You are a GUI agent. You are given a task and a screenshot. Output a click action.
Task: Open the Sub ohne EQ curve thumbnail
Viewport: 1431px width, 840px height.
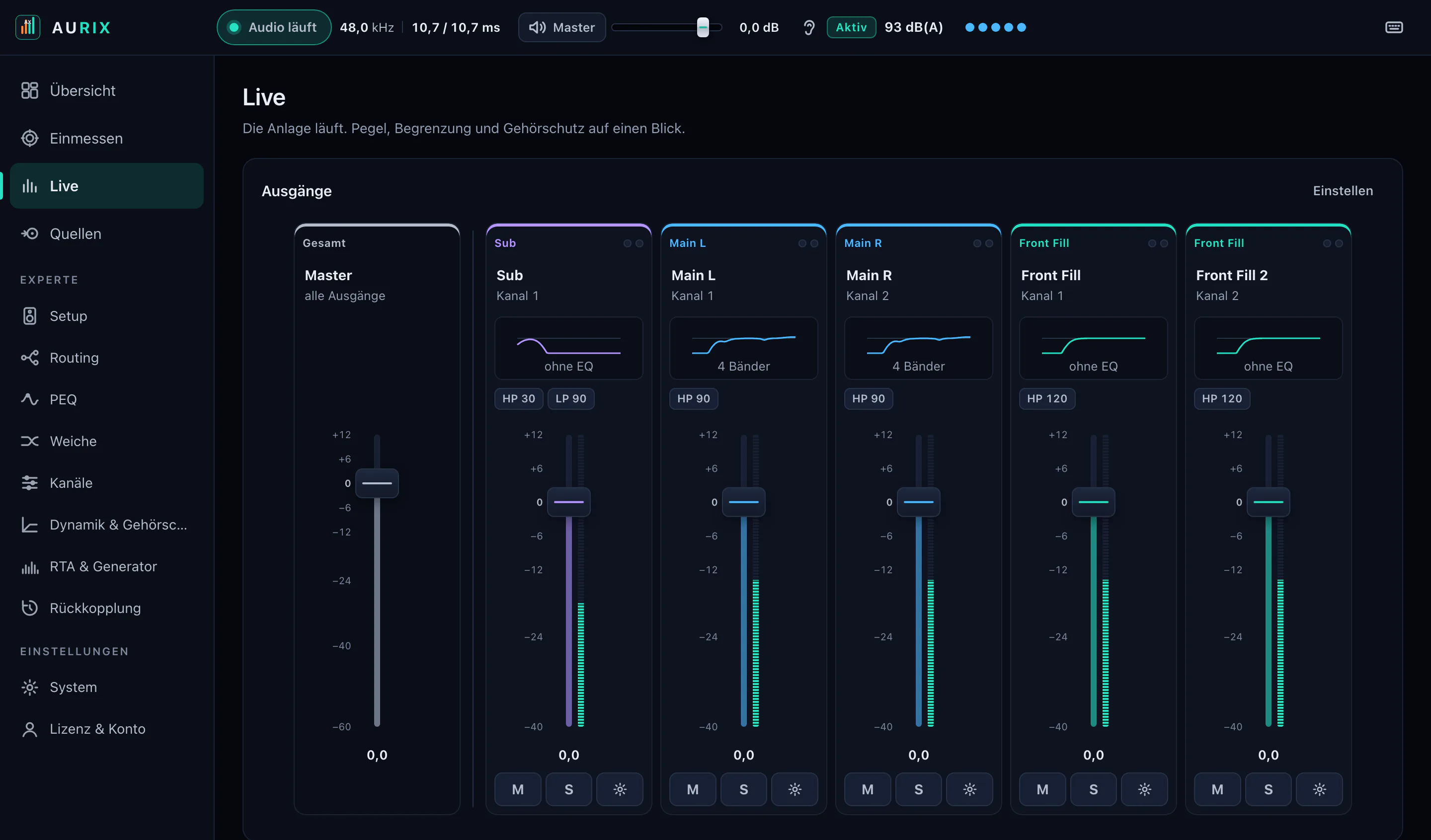point(568,348)
